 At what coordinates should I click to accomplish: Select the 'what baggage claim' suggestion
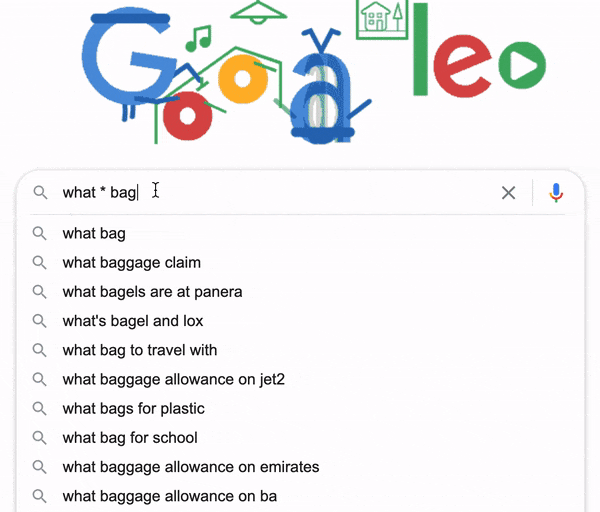[x=131, y=263]
